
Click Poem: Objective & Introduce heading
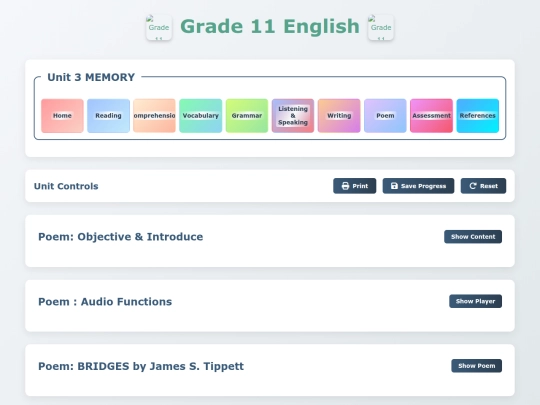[x=121, y=237]
